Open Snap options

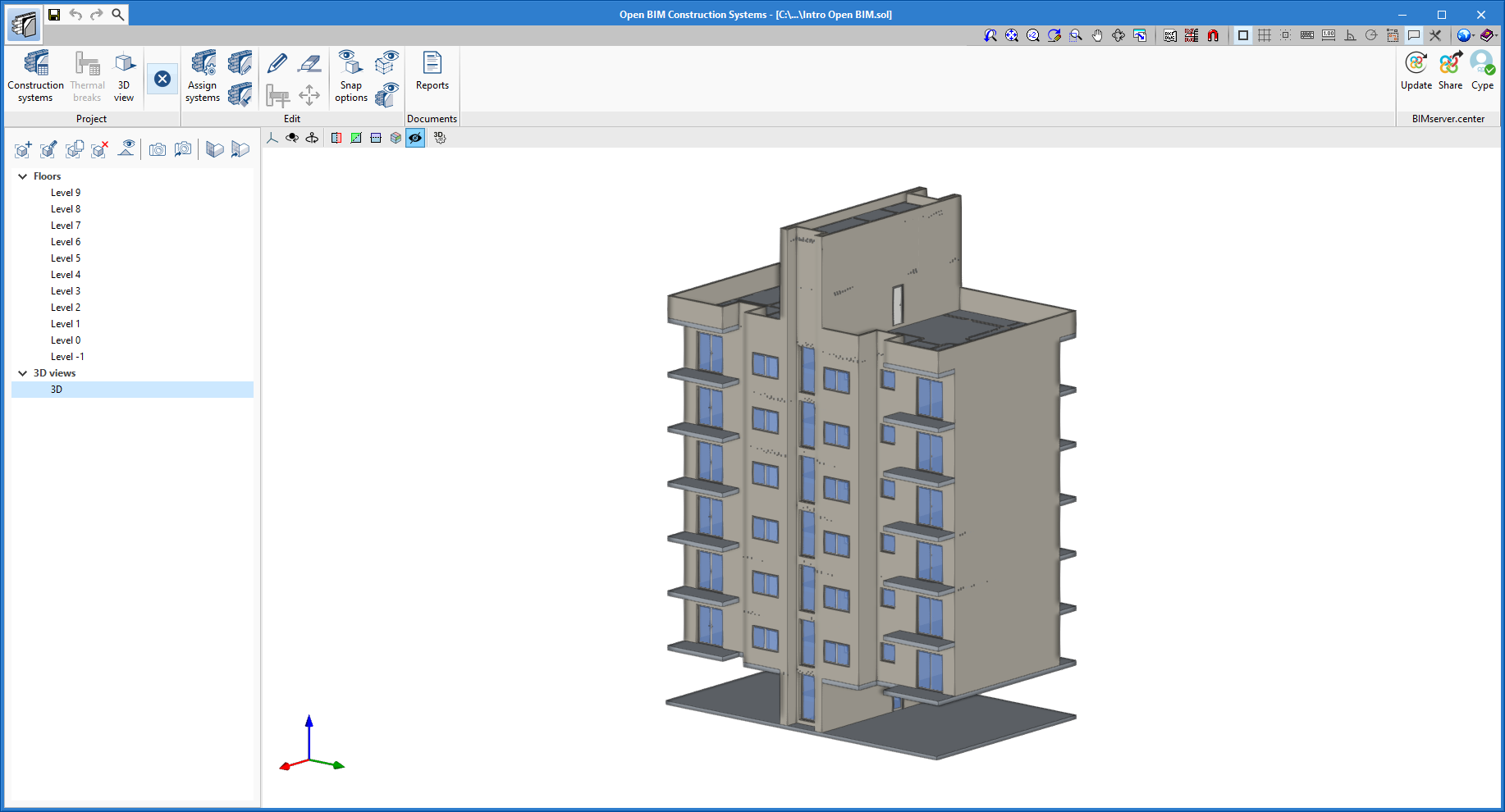click(351, 76)
